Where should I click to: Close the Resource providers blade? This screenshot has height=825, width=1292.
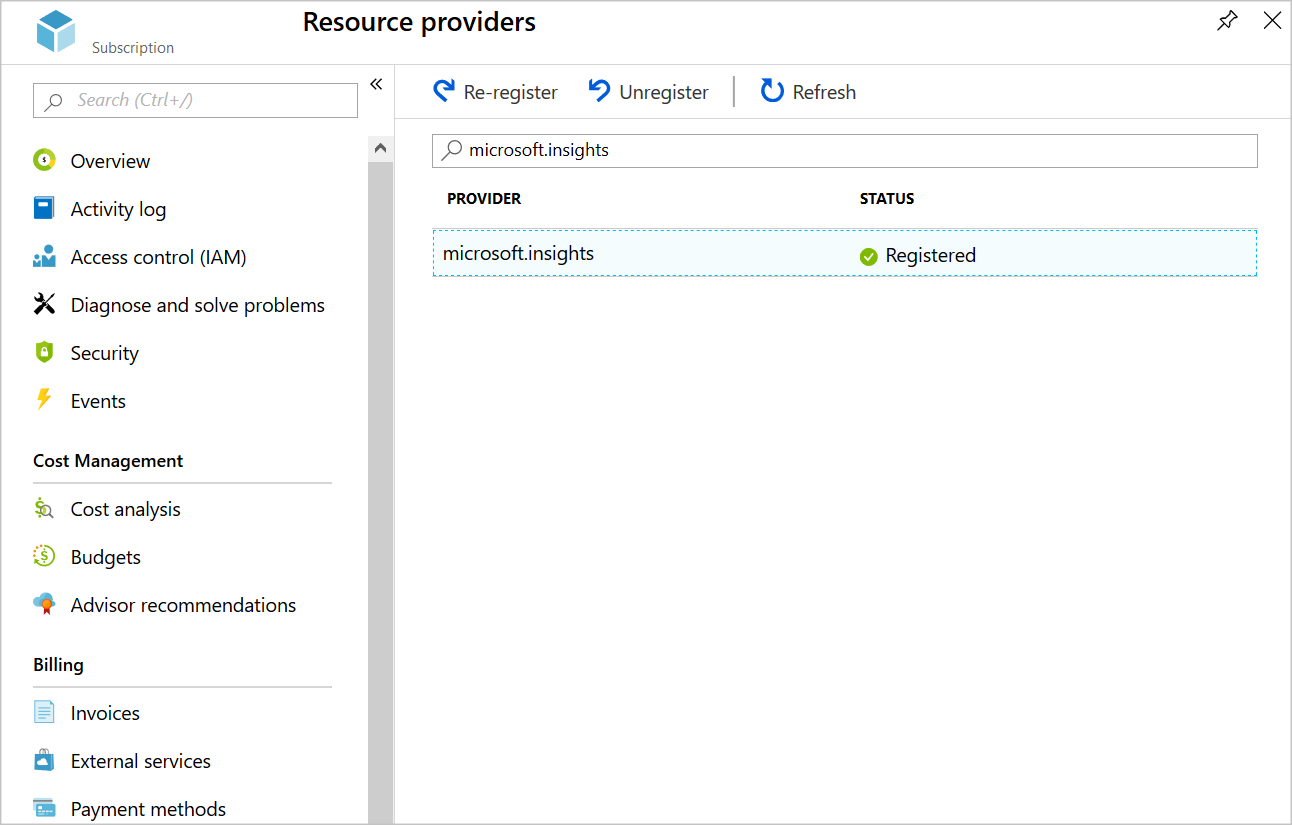coord(1272,21)
